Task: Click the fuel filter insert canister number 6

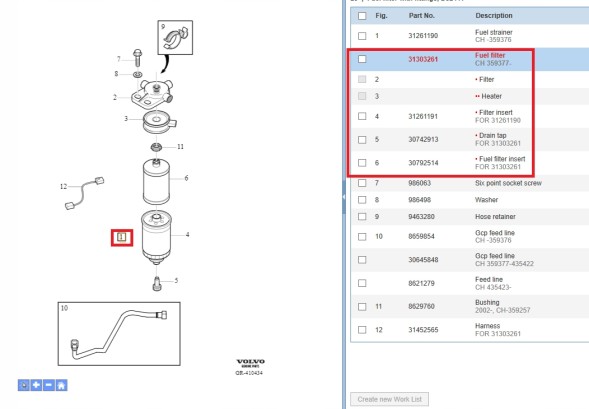Action: pos(157,182)
